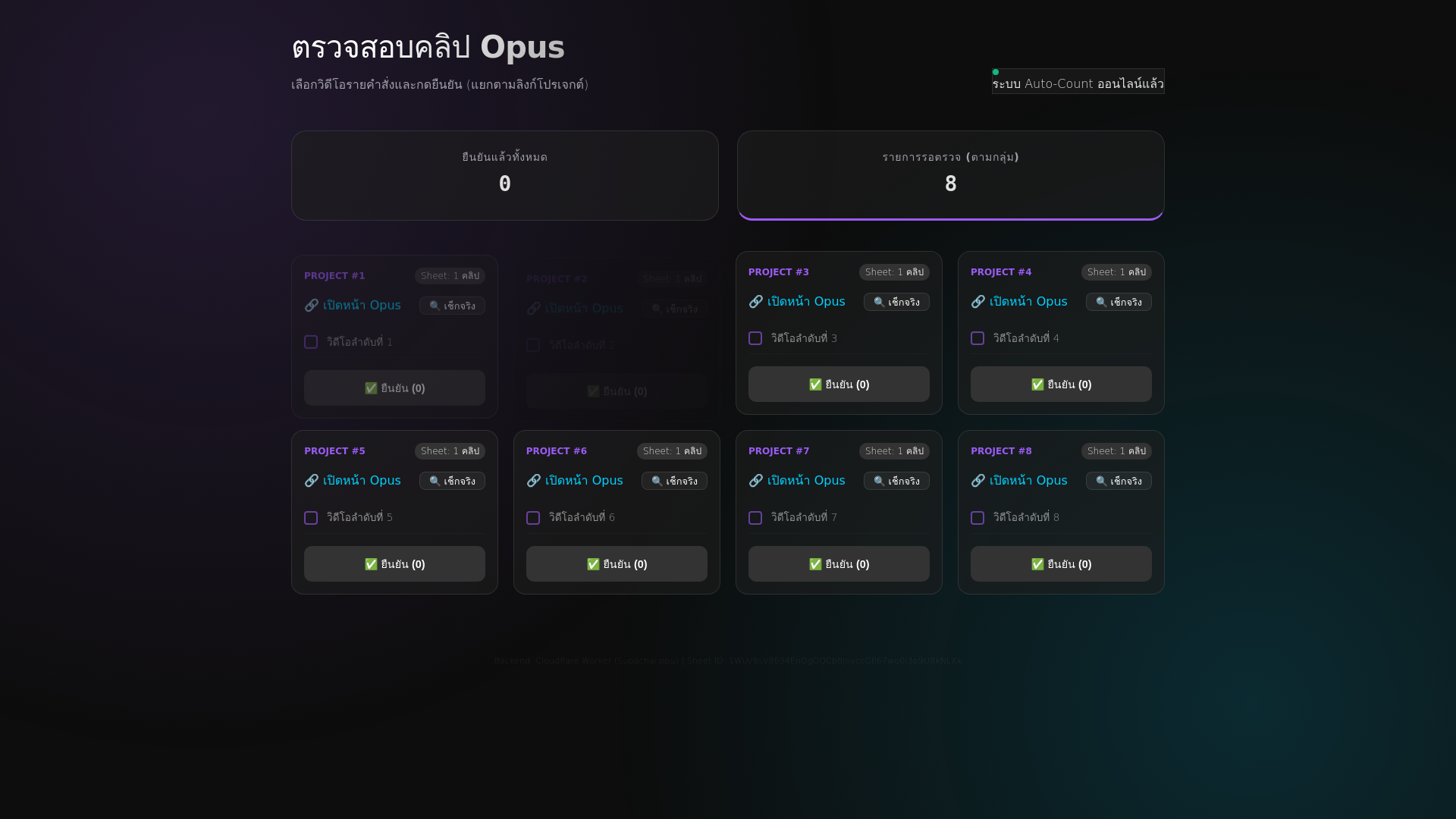Click the Sheet: 1 คลิป badge in Project #8
The width and height of the screenshot is (1456, 819).
1116,451
